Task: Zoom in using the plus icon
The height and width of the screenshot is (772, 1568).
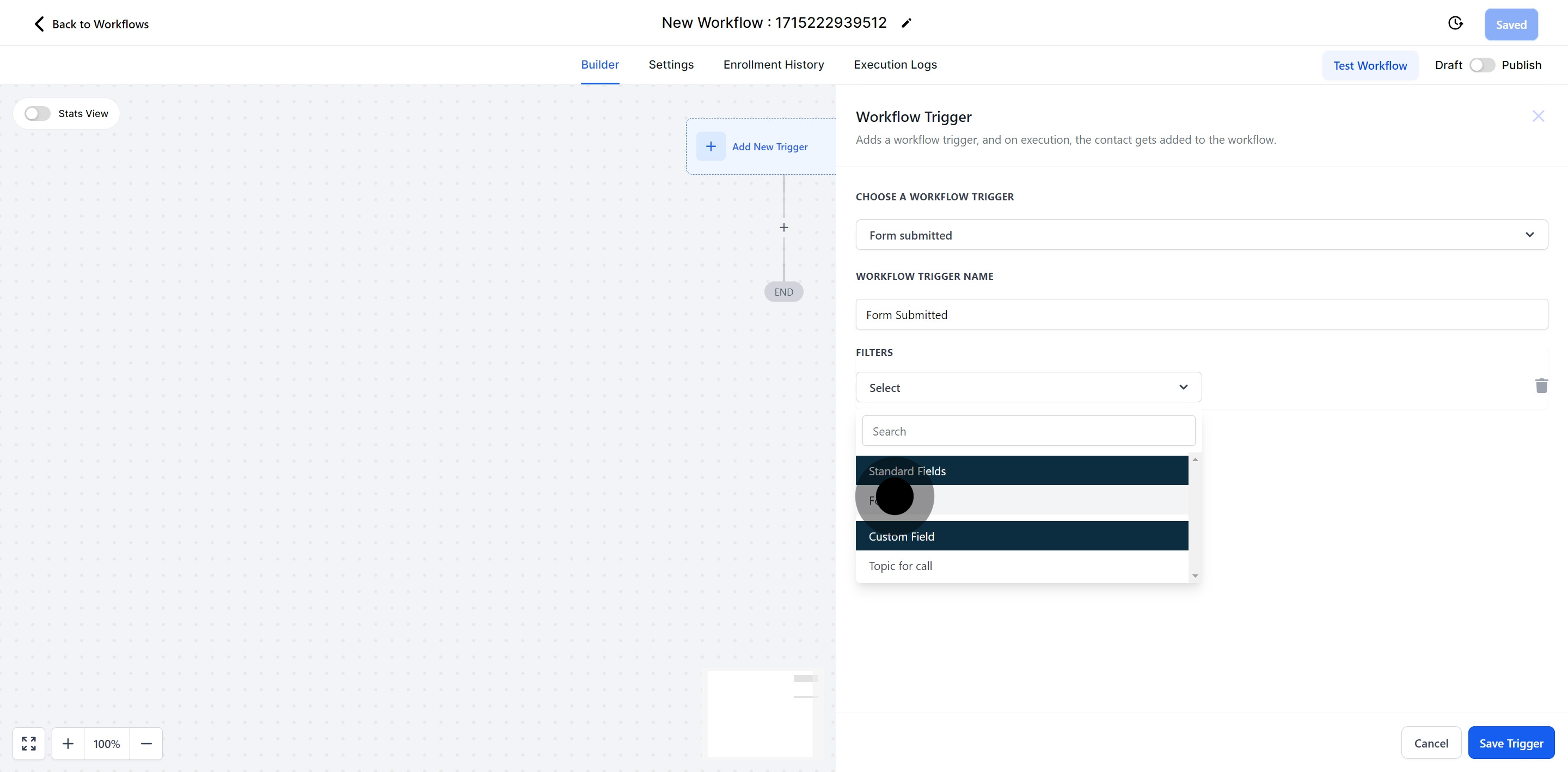Action: coord(68,743)
